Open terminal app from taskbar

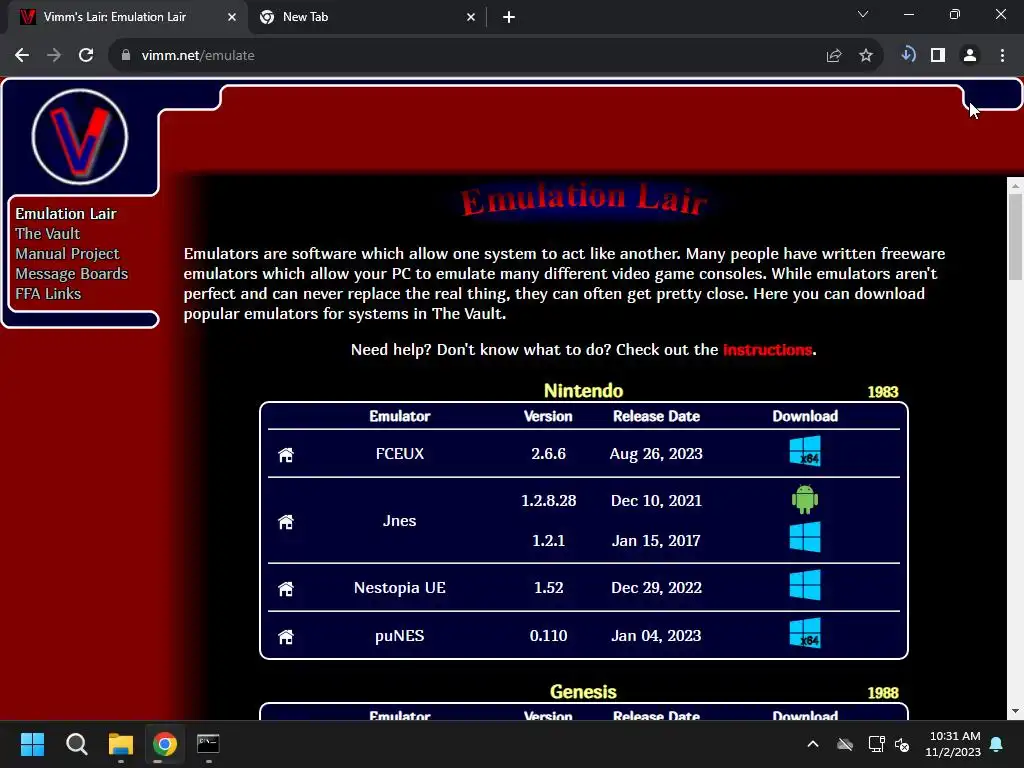click(208, 744)
